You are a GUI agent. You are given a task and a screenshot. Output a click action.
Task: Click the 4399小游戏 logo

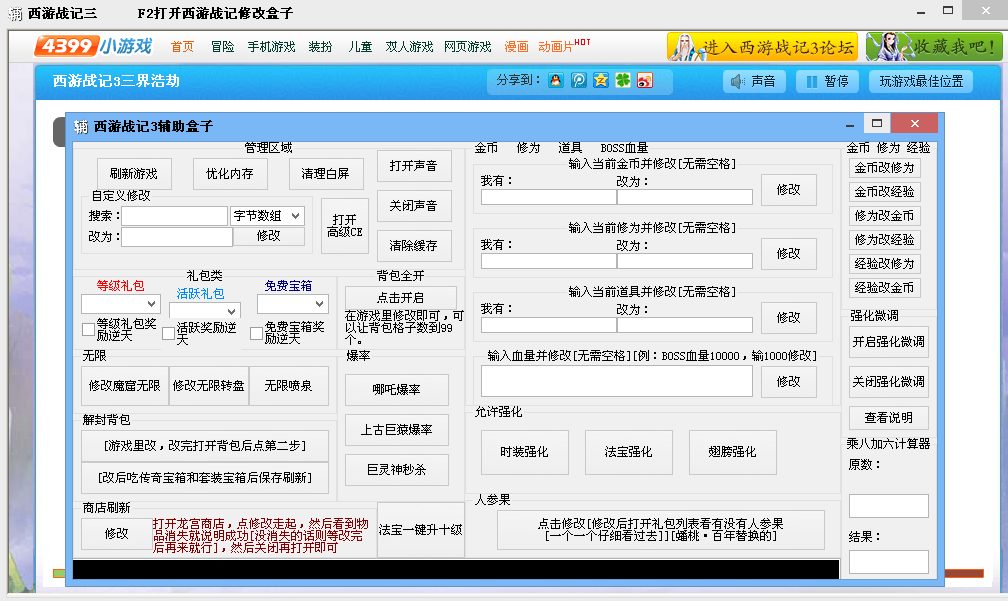[x=94, y=47]
